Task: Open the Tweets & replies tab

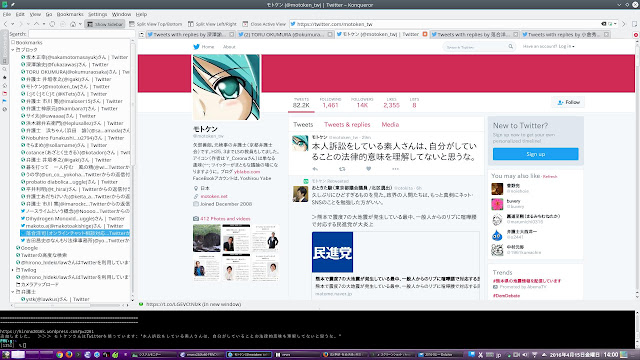Action: click(347, 124)
